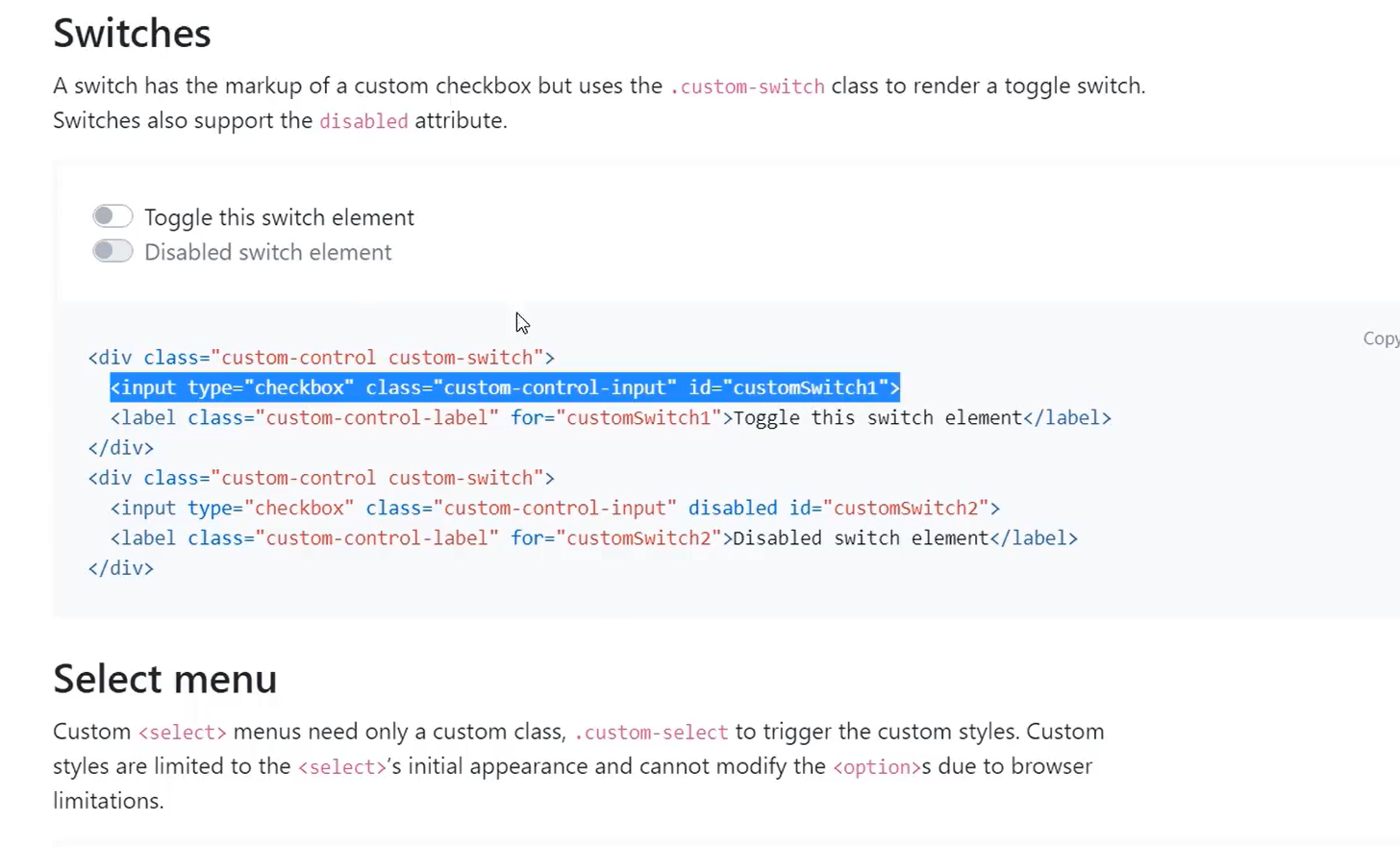Click the first div custom-switch code line
This screenshot has width=1400, height=847.
tap(321, 358)
